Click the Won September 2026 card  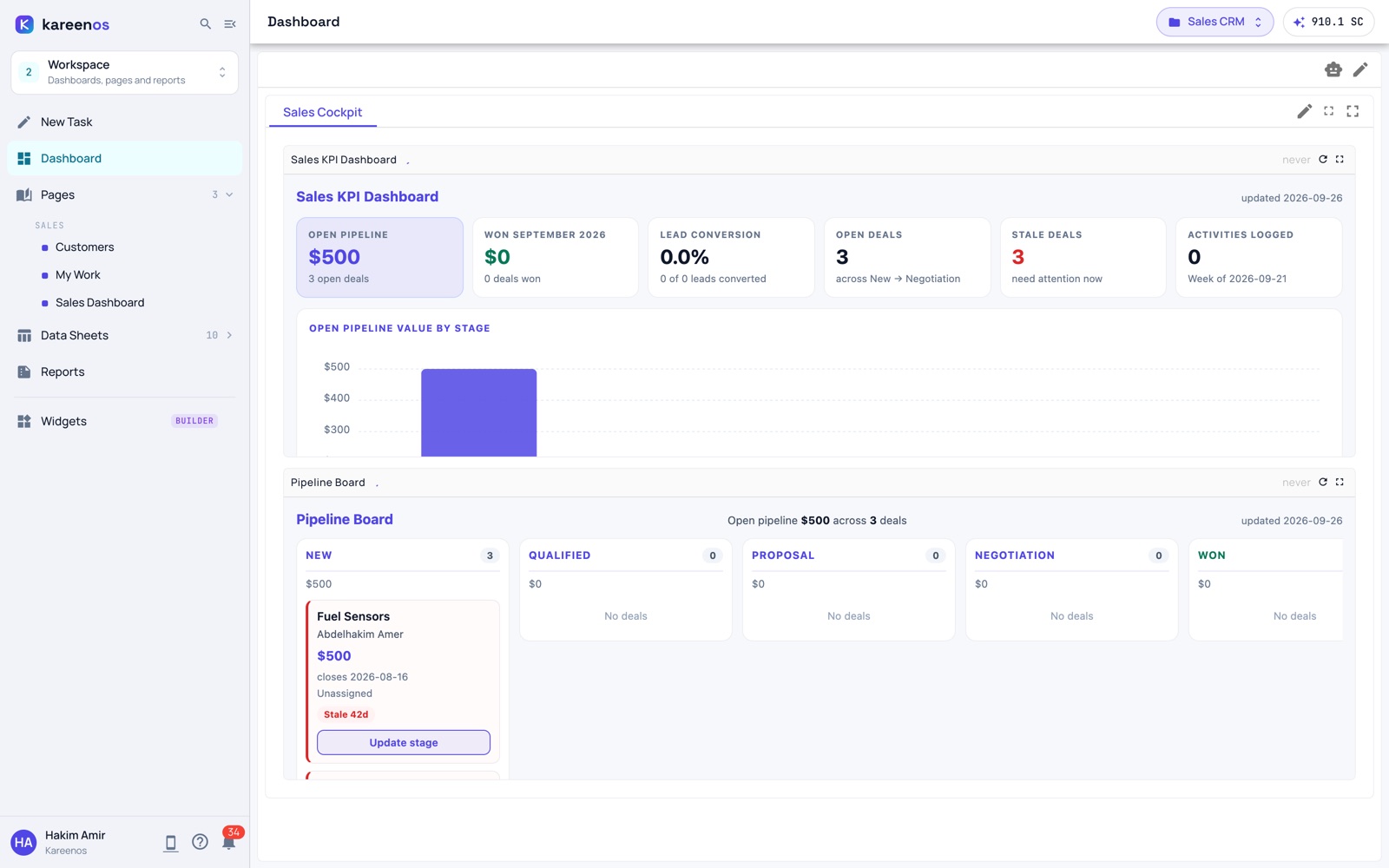[x=556, y=258]
